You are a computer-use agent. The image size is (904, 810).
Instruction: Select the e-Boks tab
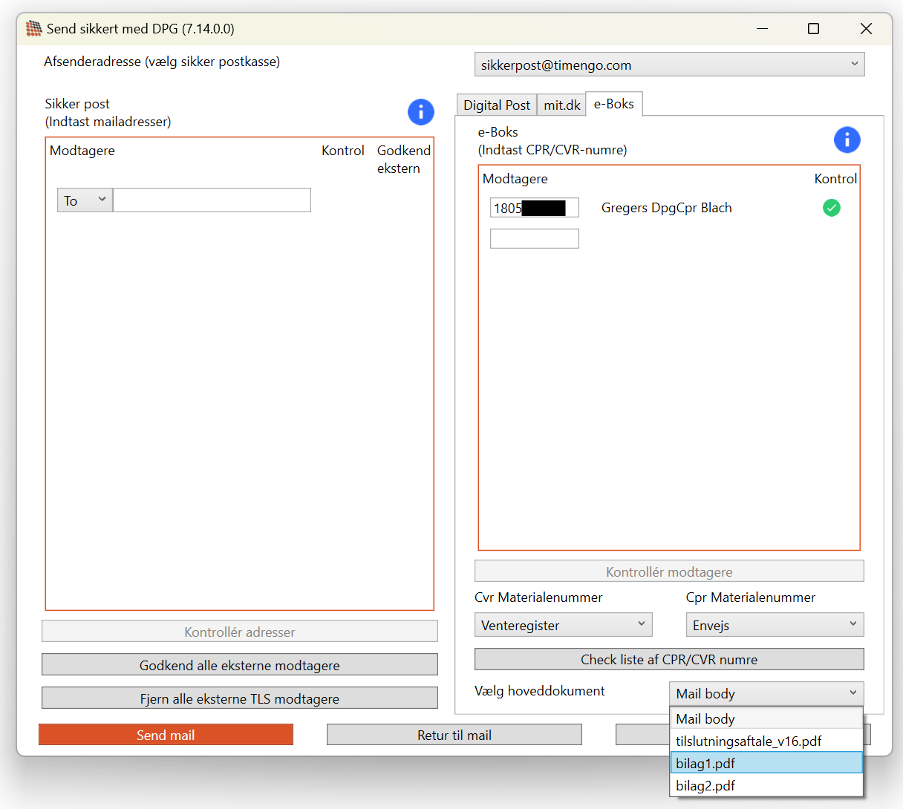614,104
